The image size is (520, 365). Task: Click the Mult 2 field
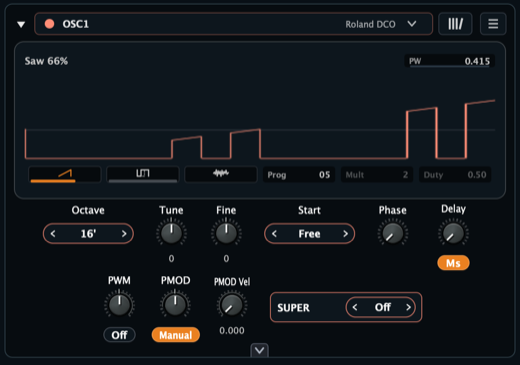pos(377,175)
